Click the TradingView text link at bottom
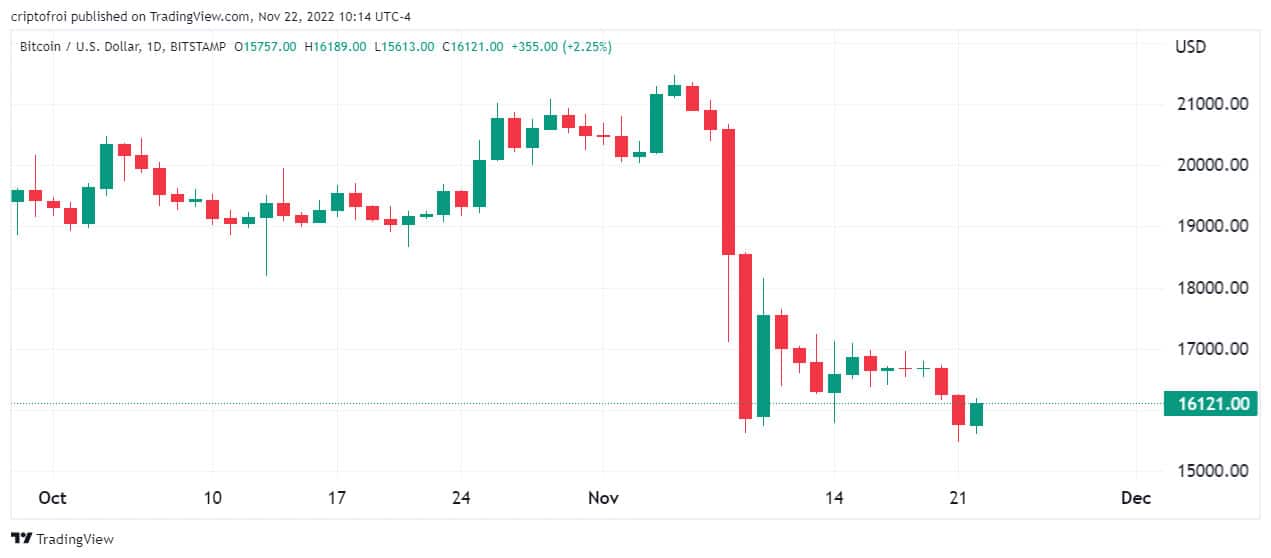Image resolution: width=1271 pixels, height=558 pixels. click(73, 539)
